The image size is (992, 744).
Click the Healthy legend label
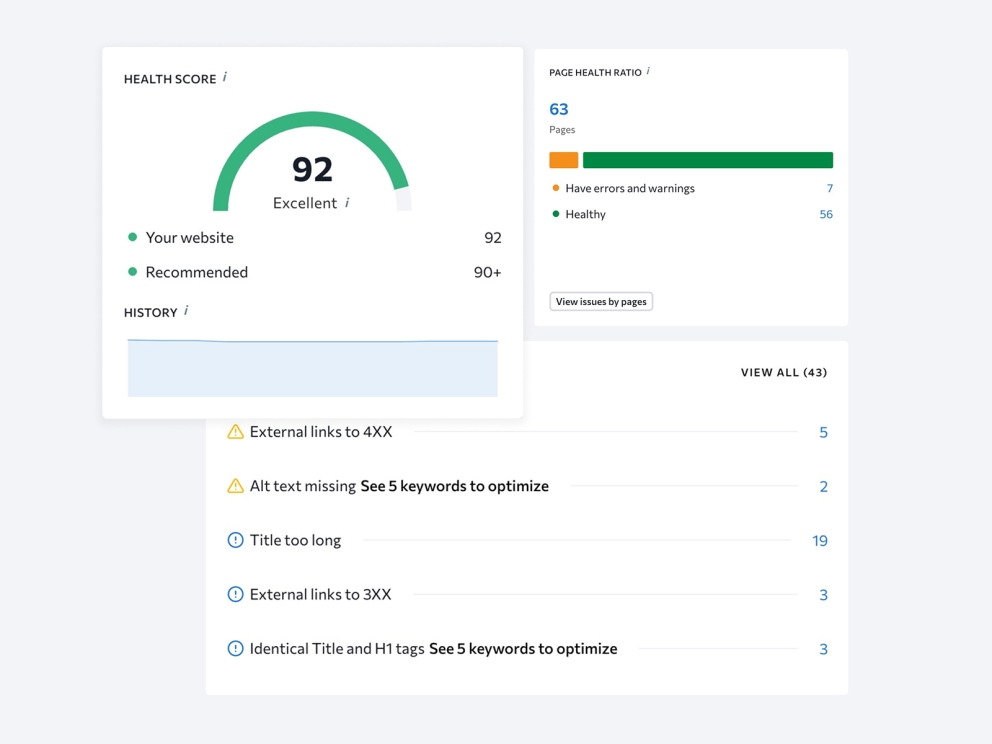(585, 214)
